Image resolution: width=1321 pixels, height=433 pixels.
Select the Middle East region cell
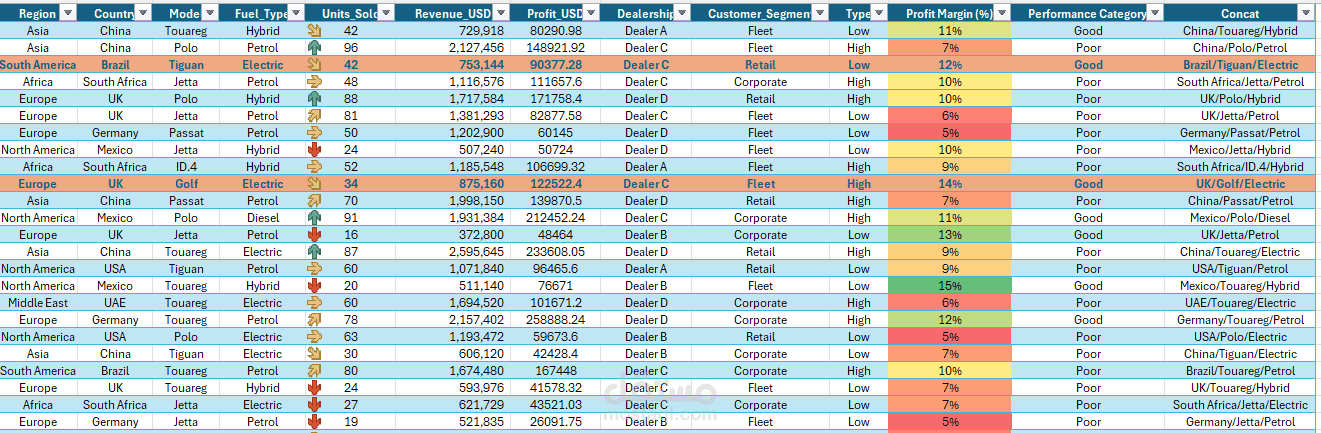pos(38,303)
